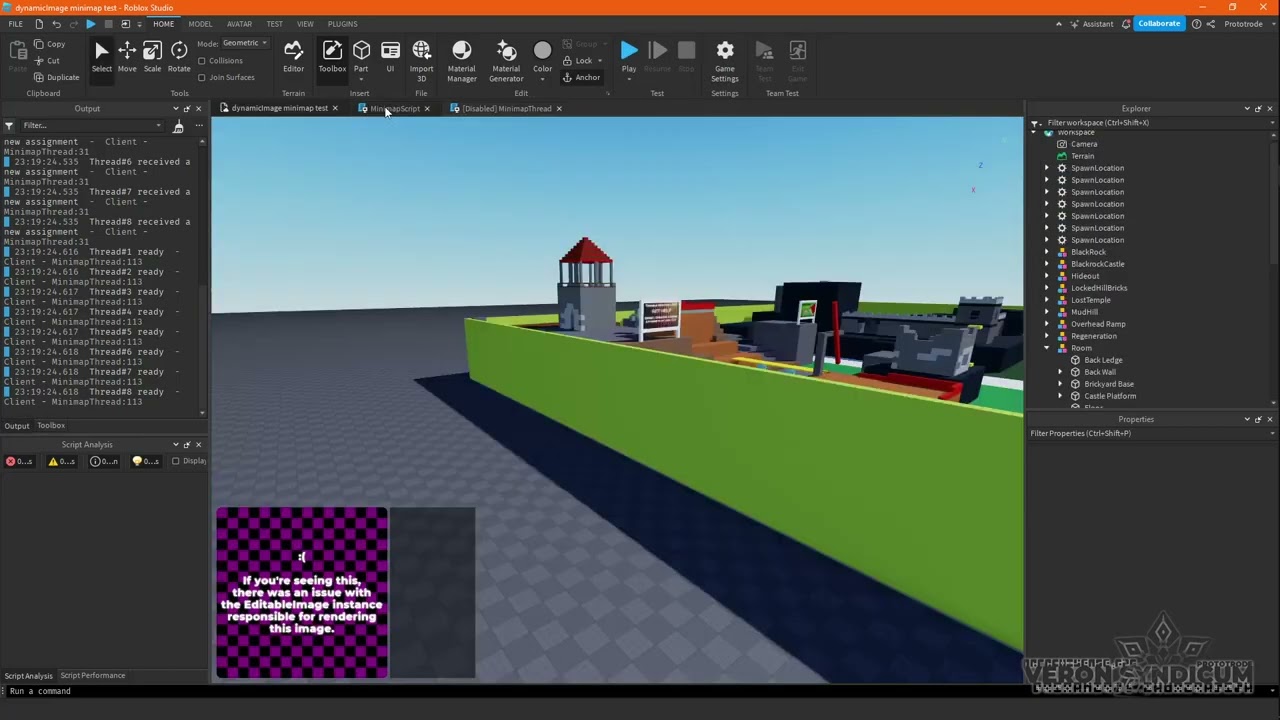The height and width of the screenshot is (720, 1280).
Task: Open the UI insert tool
Action: tap(390, 57)
